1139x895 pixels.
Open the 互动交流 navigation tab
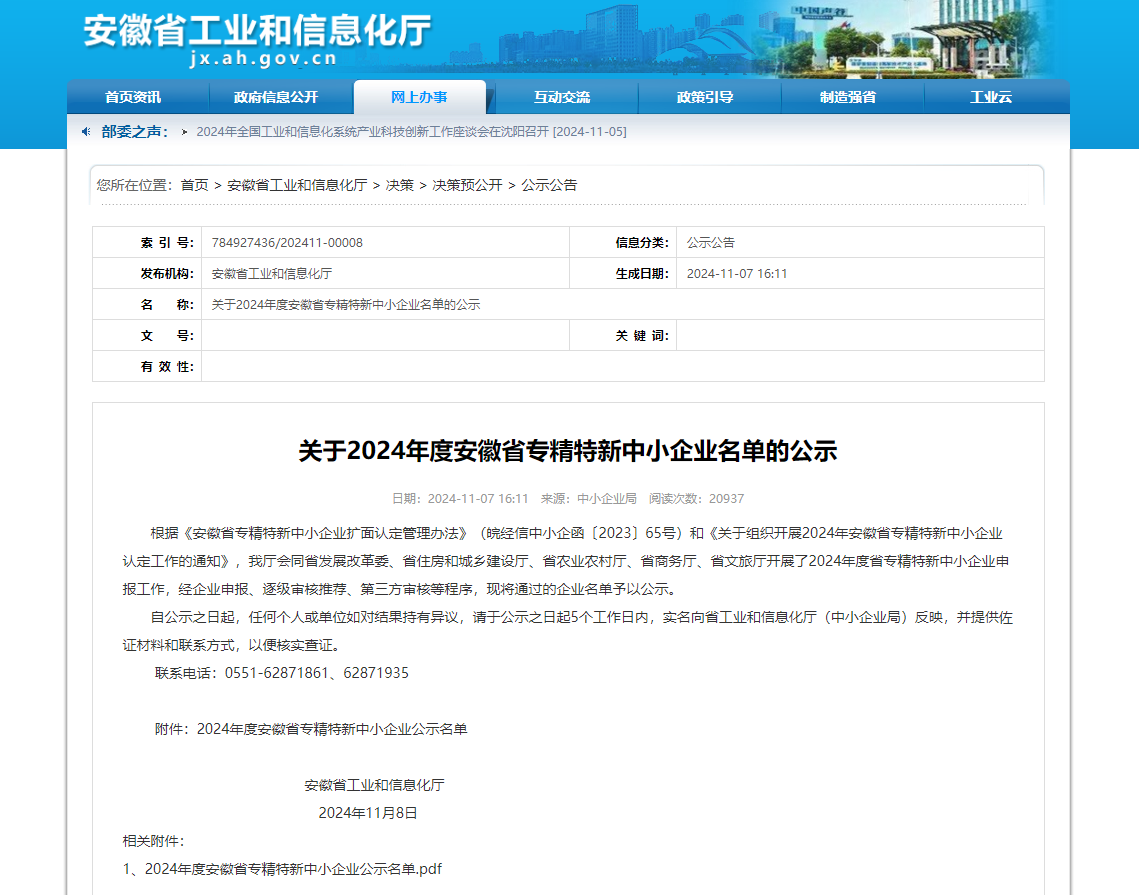coord(562,97)
